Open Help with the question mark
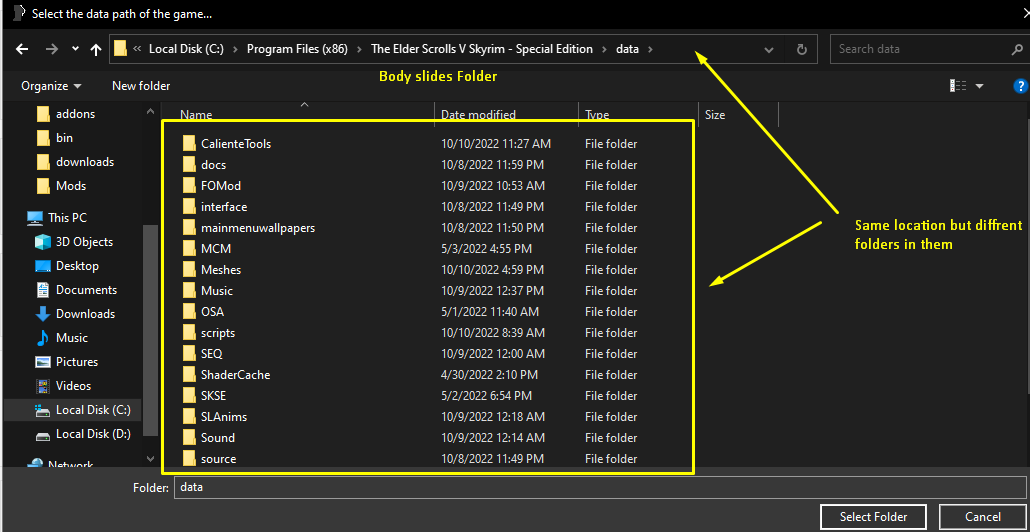This screenshot has width=1030, height=532. point(1020,86)
